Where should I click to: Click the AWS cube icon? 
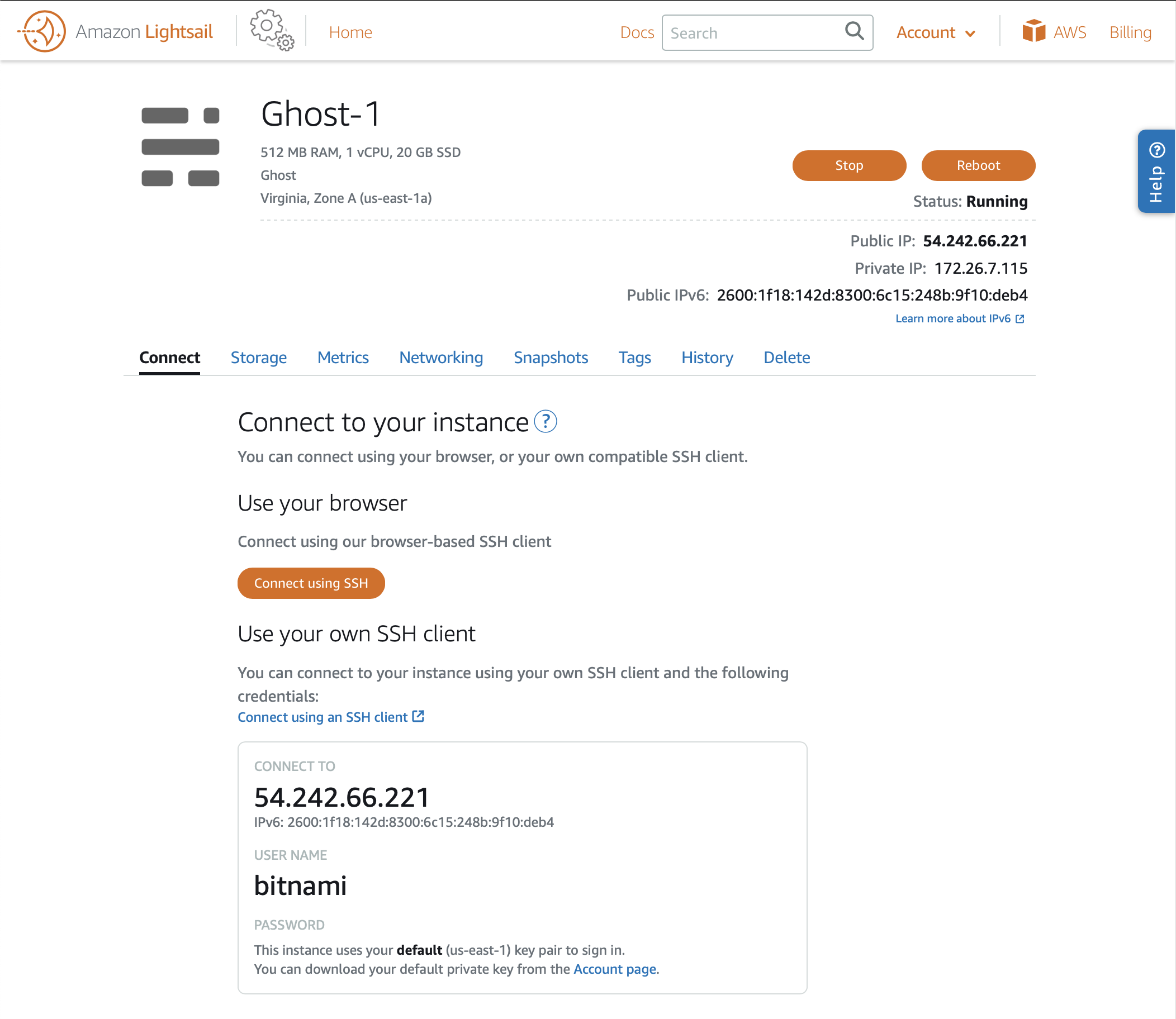point(1035,31)
